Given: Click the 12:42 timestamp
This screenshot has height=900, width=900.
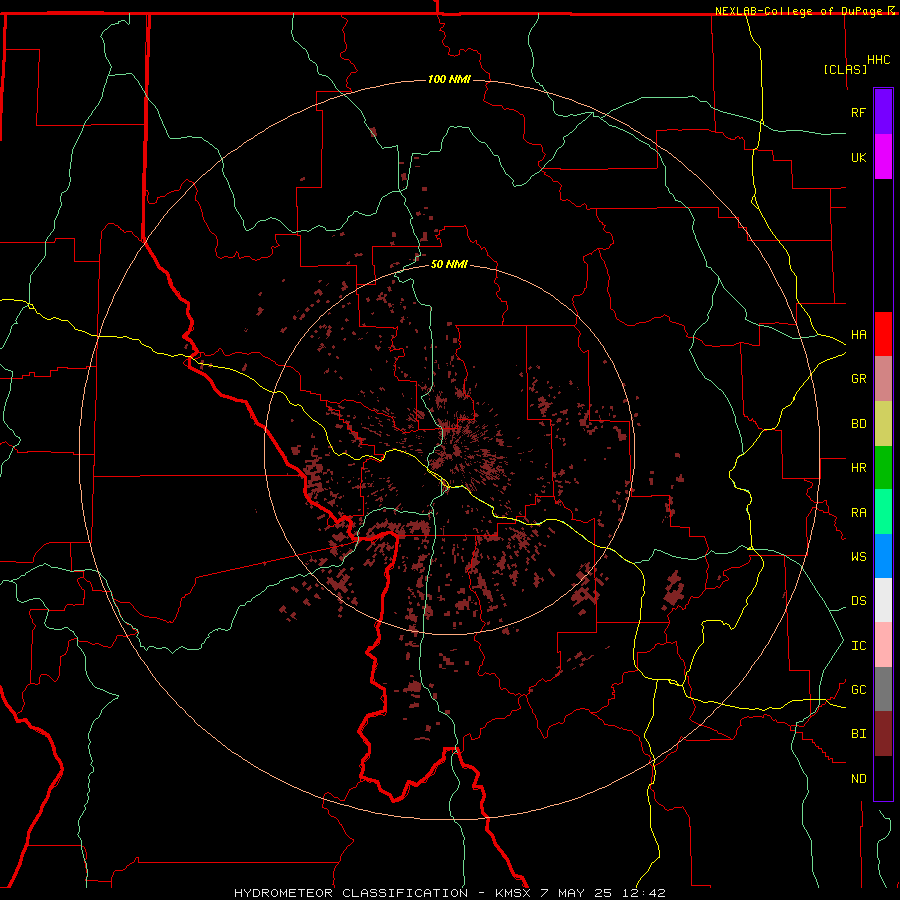Looking at the screenshot, I should 643,893.
